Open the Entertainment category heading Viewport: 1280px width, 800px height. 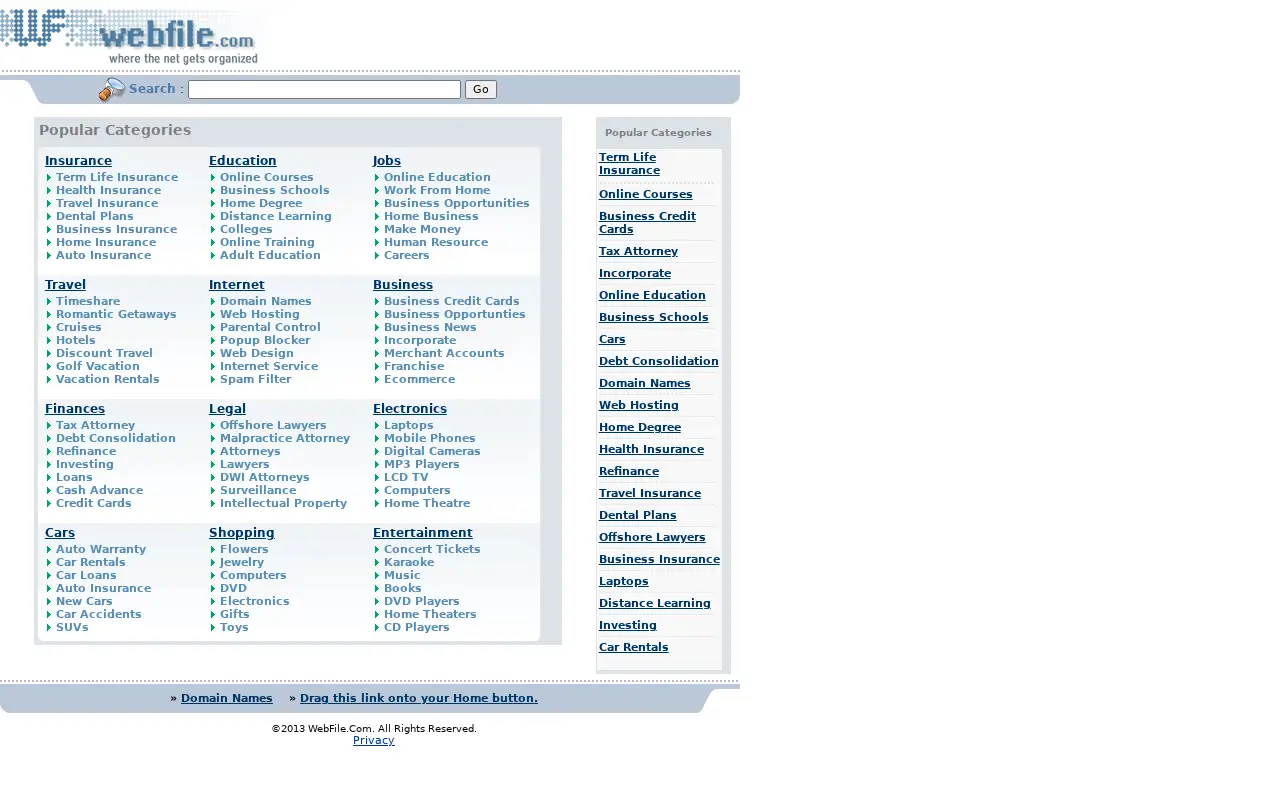tap(423, 533)
